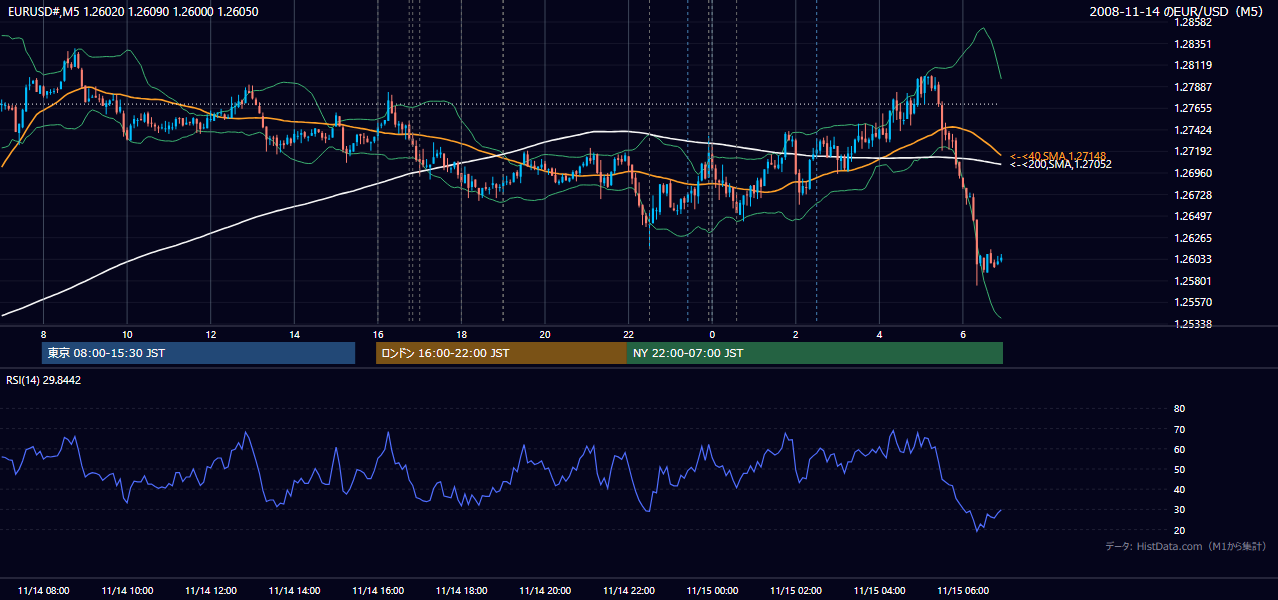Select the London 16:00-22:00 JST session bar
Viewport: 1278px width, 600px height.
click(501, 353)
